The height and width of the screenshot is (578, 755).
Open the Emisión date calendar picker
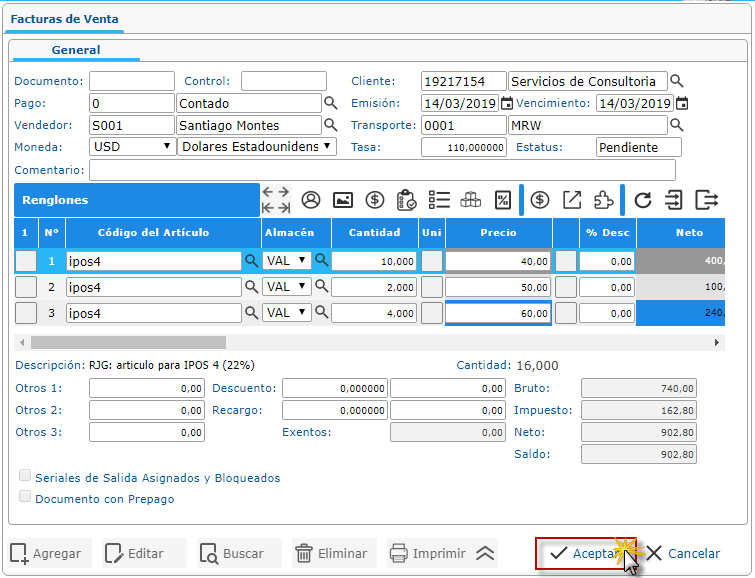tap(507, 103)
